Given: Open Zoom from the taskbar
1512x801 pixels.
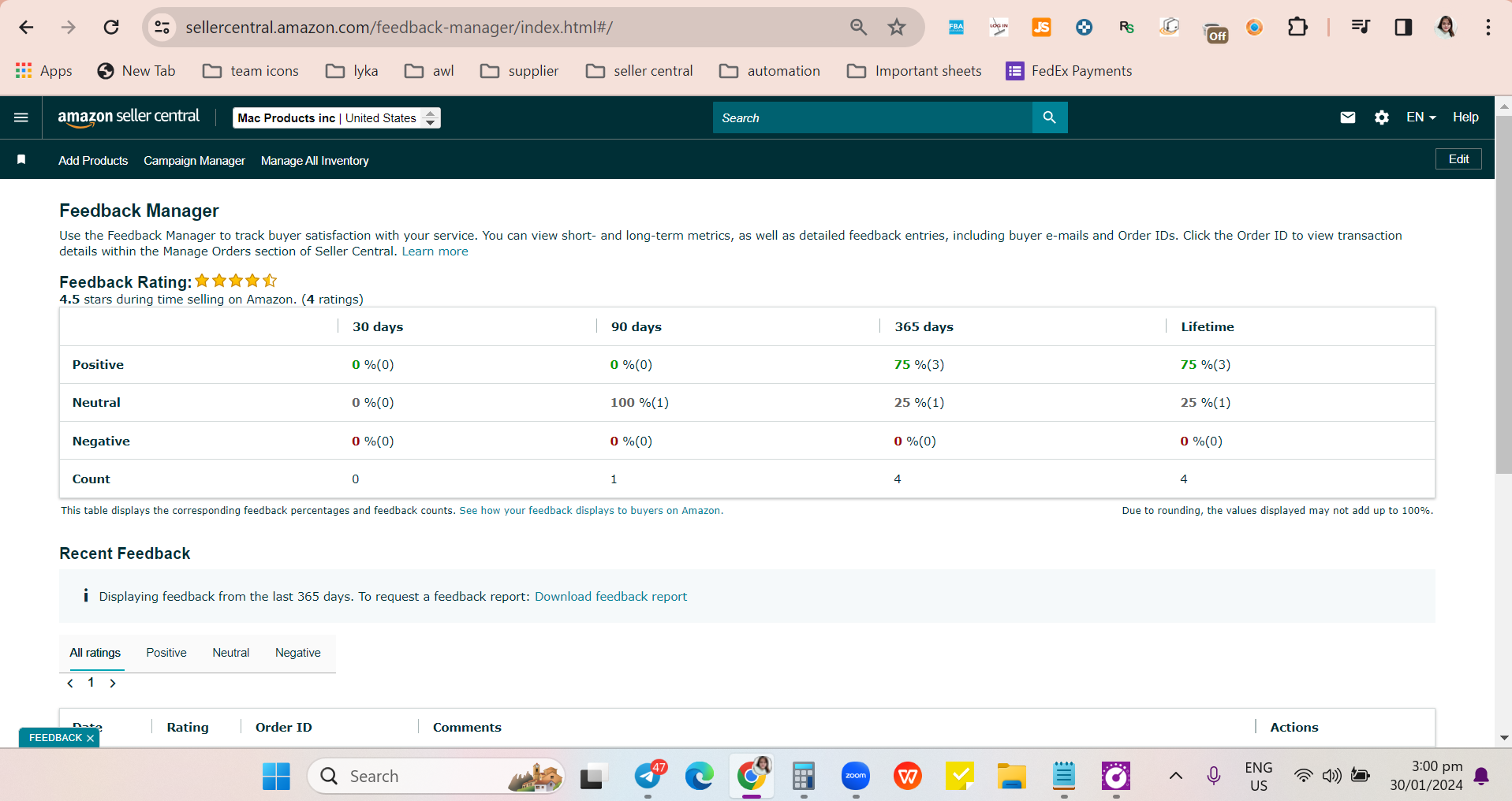Looking at the screenshot, I should point(856,777).
